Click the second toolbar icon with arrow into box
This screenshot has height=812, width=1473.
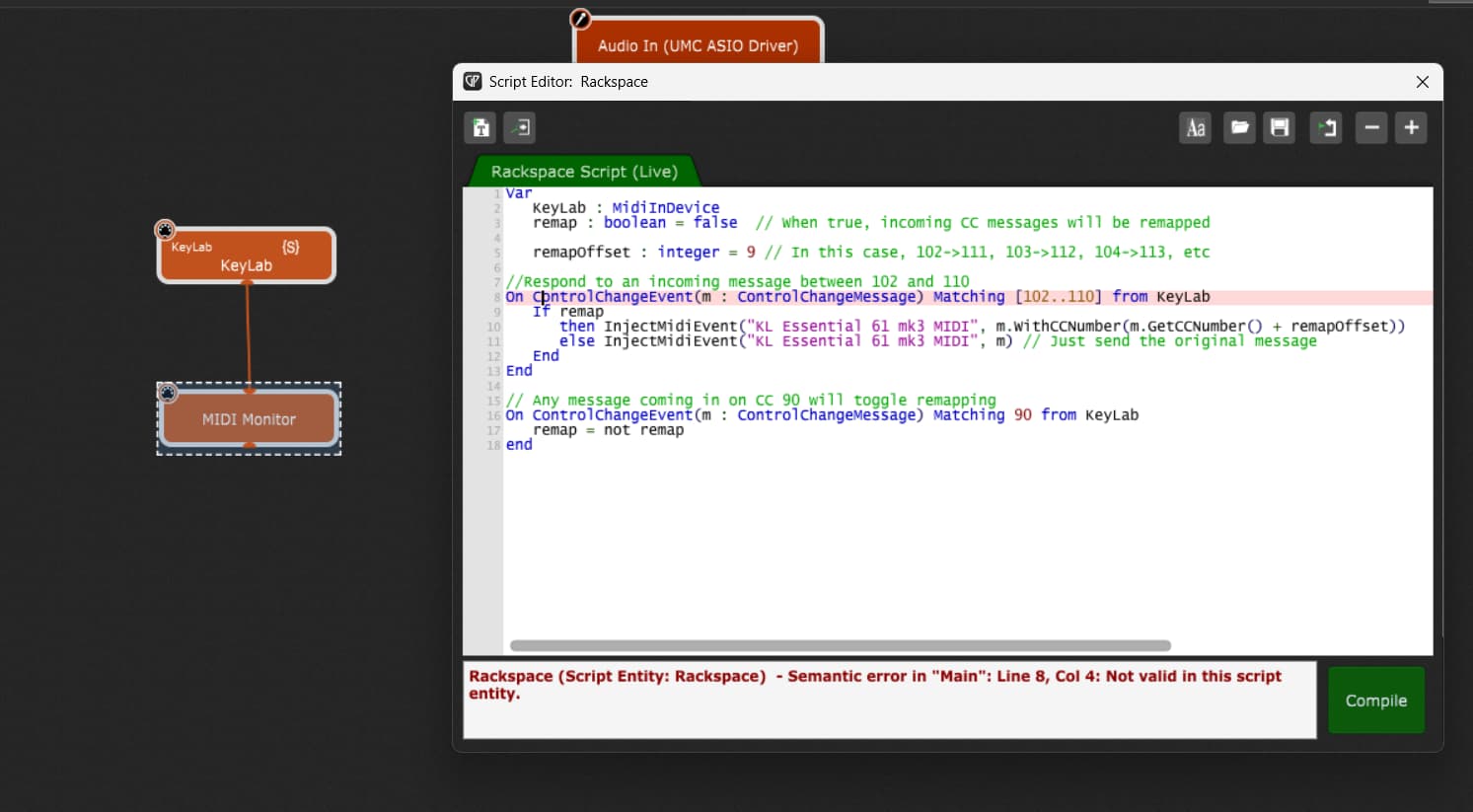coord(520,127)
